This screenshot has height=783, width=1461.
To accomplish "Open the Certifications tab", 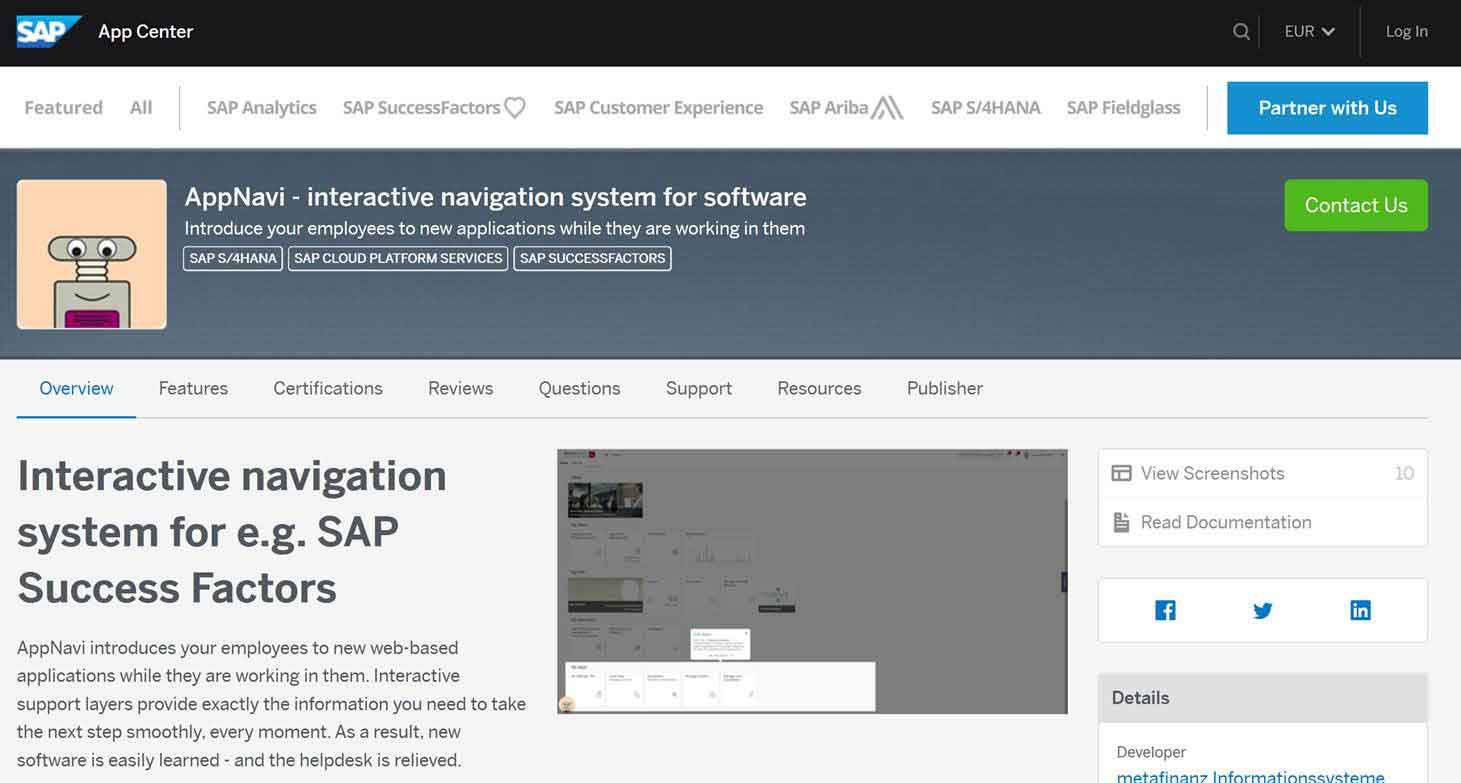I will 328,388.
